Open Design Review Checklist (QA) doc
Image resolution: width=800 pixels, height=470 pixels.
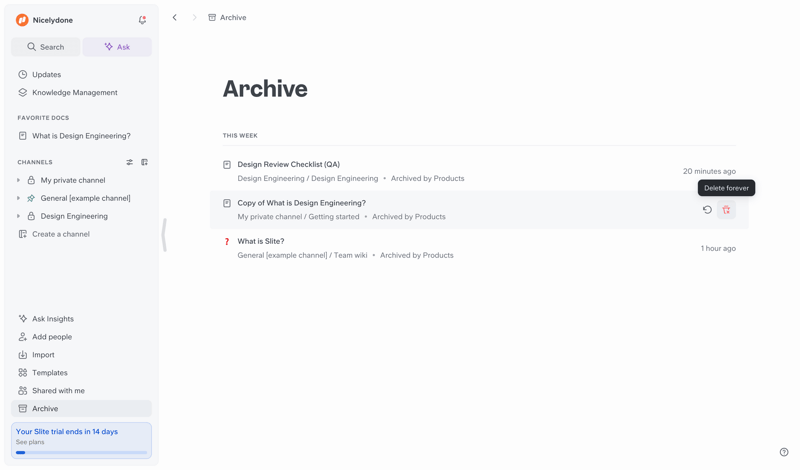coord(288,164)
